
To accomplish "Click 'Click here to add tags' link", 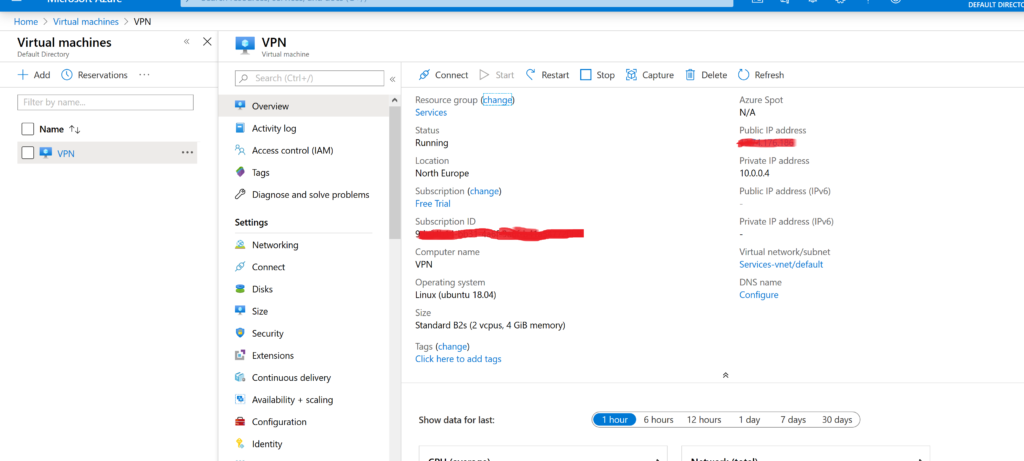I will click(458, 359).
